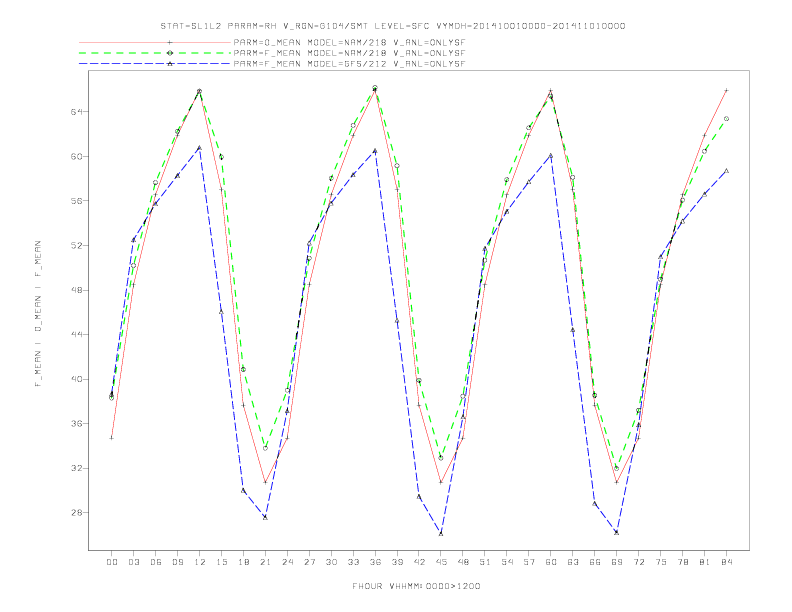The height and width of the screenshot is (612, 792).
Task: Click y-axis tick label 56
Action: tap(77, 201)
